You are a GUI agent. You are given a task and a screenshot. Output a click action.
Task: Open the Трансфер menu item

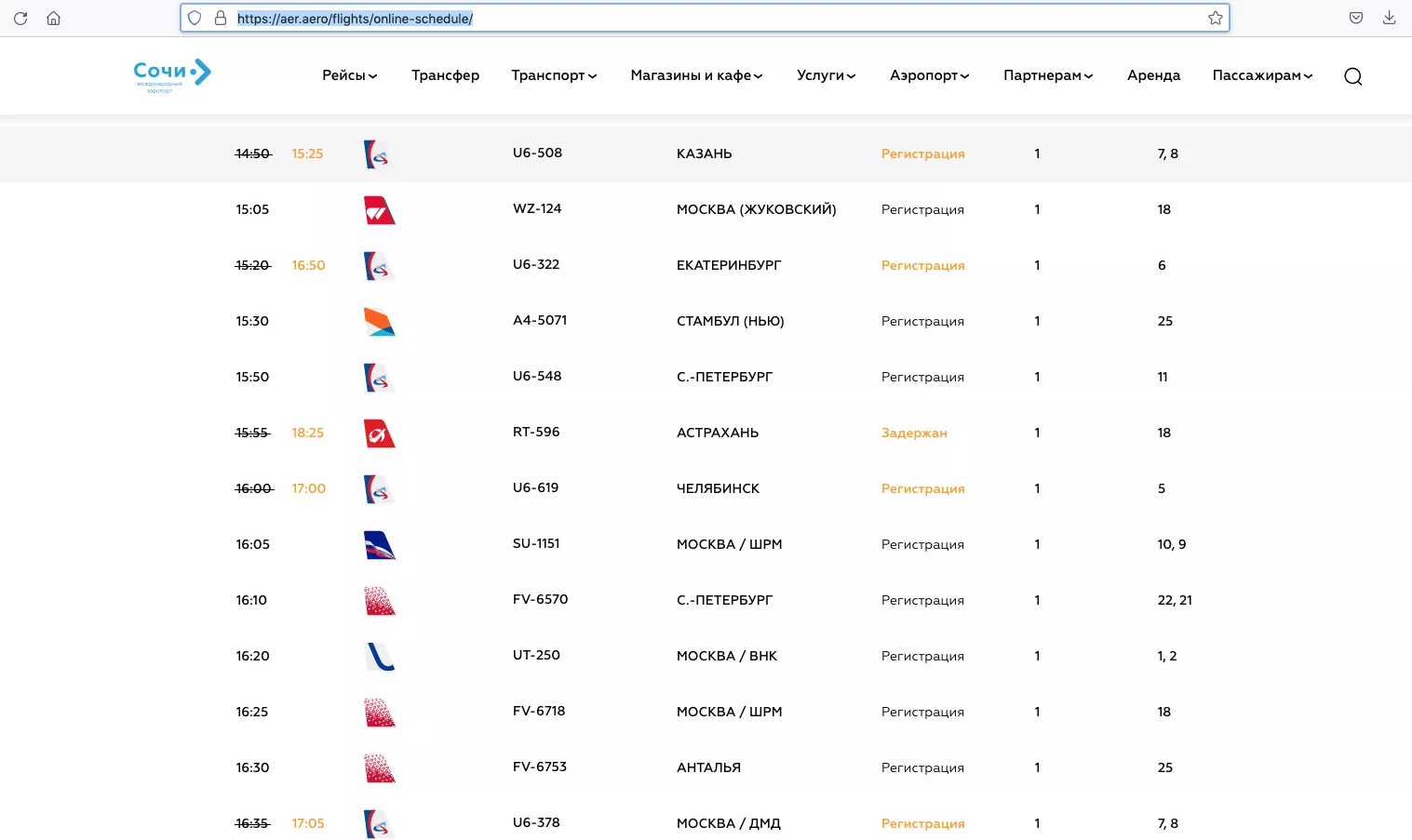pyautogui.click(x=445, y=75)
